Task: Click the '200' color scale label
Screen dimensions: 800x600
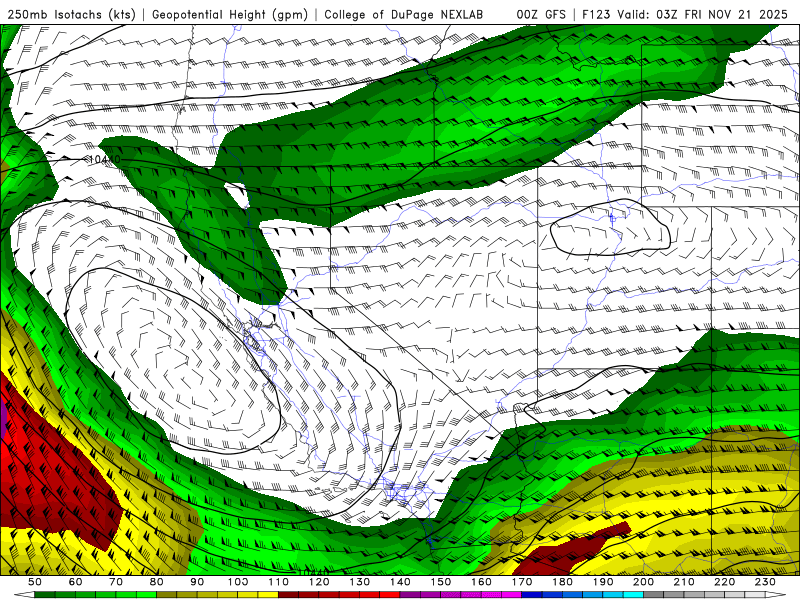Action: coord(643,582)
